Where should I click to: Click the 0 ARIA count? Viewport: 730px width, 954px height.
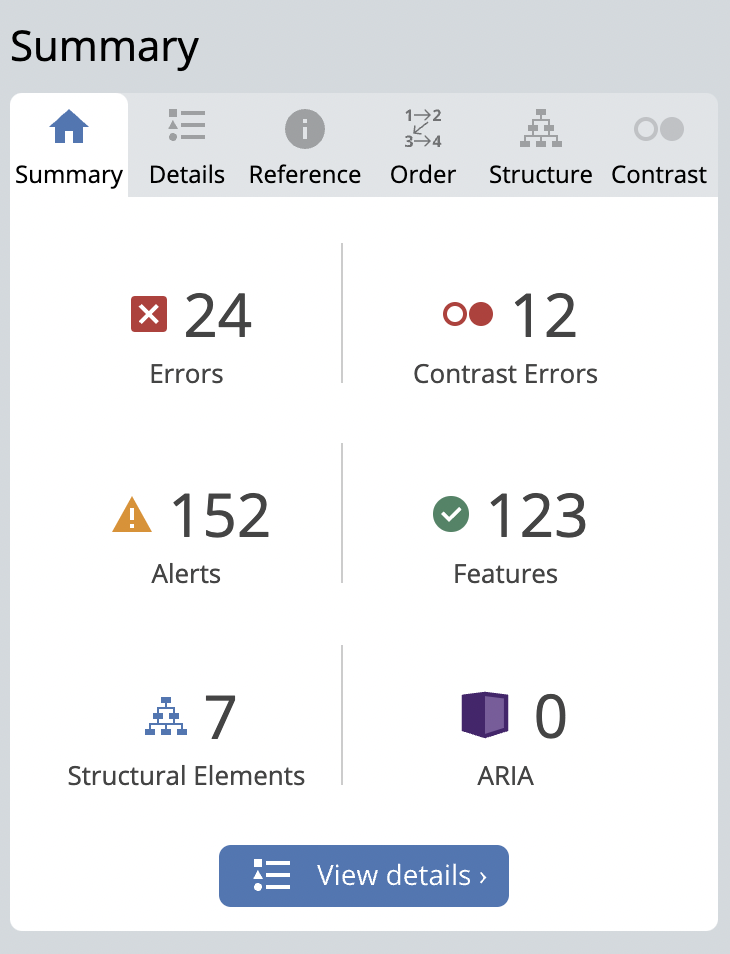(551, 717)
